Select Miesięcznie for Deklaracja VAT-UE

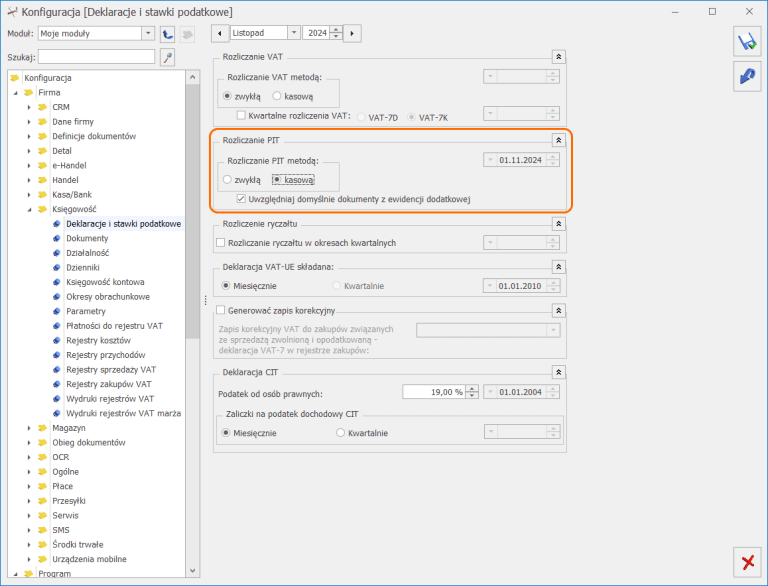pos(226,286)
